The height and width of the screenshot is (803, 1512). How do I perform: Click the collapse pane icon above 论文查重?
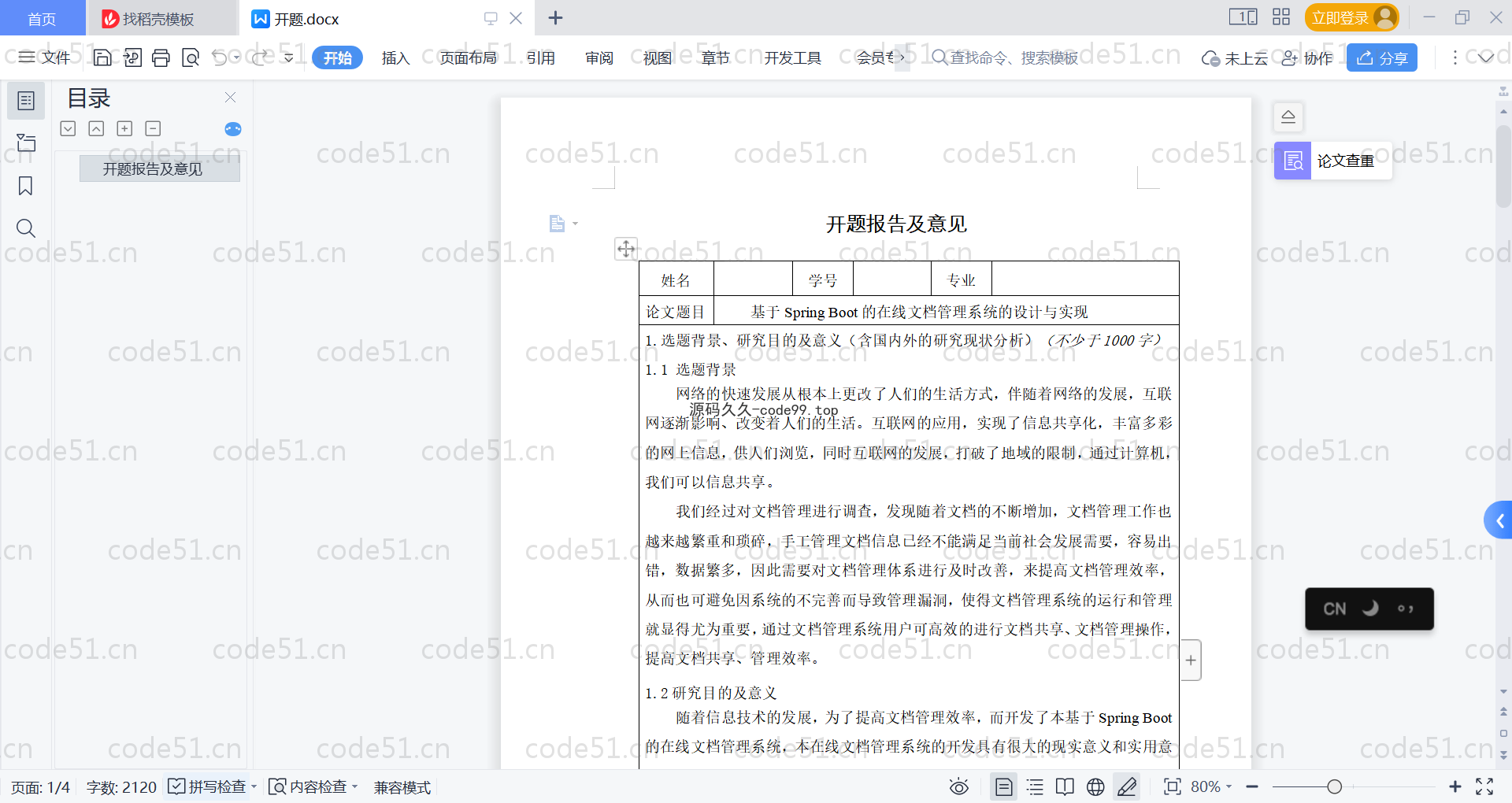tap(1288, 117)
